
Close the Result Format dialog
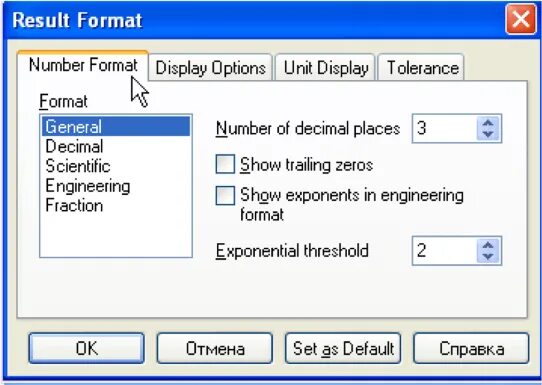click(521, 19)
